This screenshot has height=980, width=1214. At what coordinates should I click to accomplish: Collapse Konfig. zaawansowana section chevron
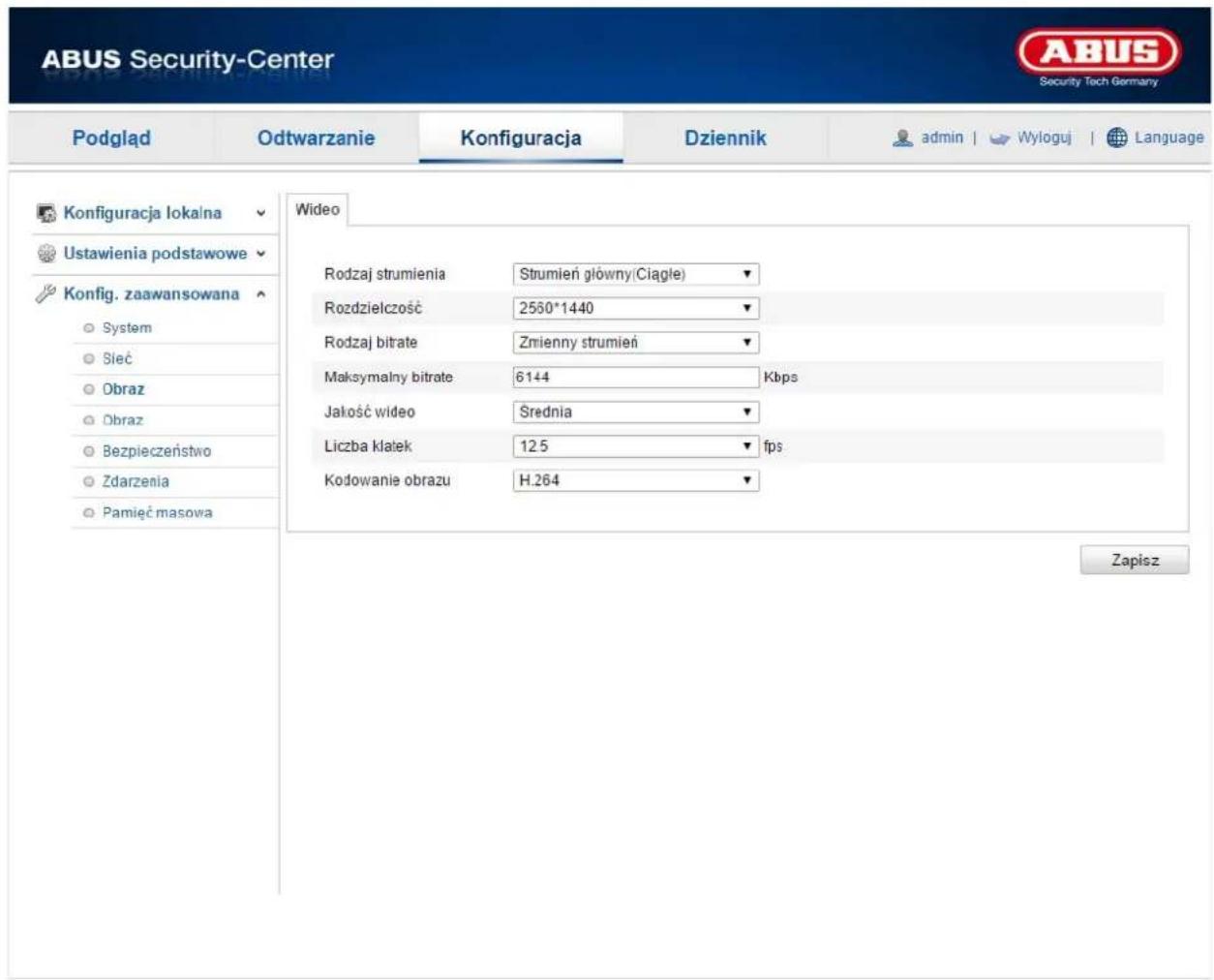tap(260, 294)
